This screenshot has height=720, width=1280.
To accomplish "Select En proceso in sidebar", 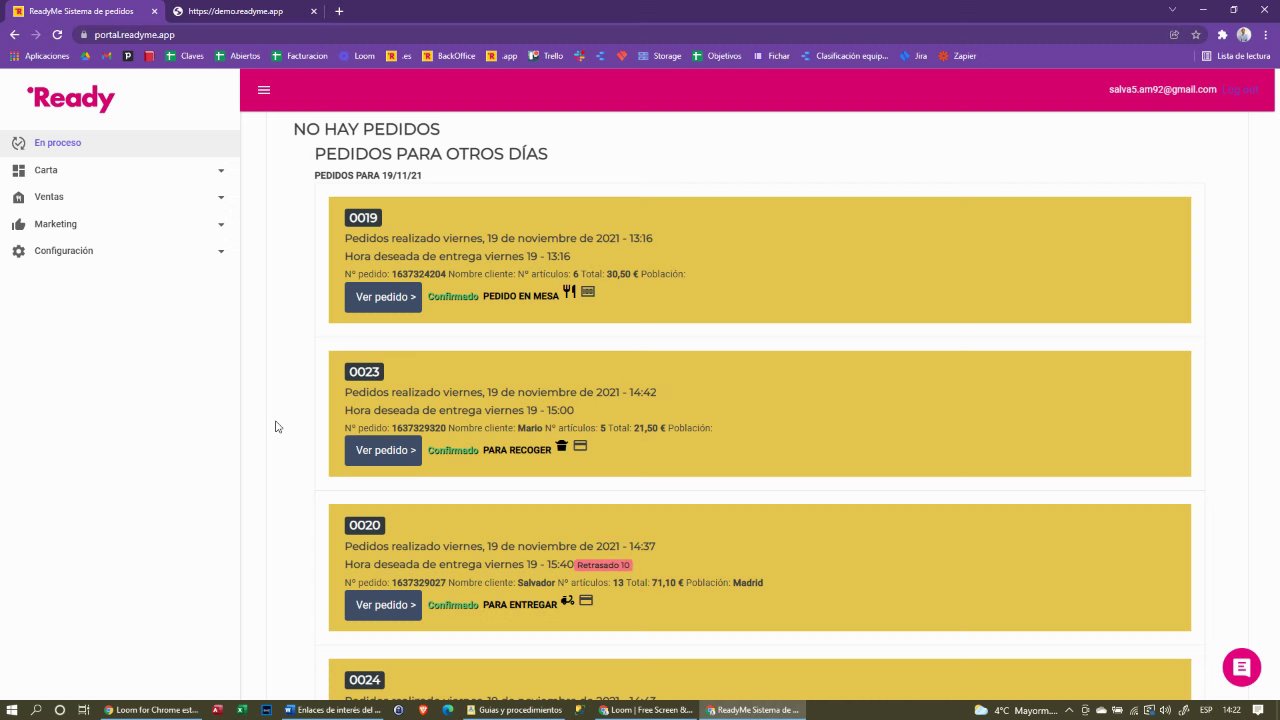I will point(120,143).
